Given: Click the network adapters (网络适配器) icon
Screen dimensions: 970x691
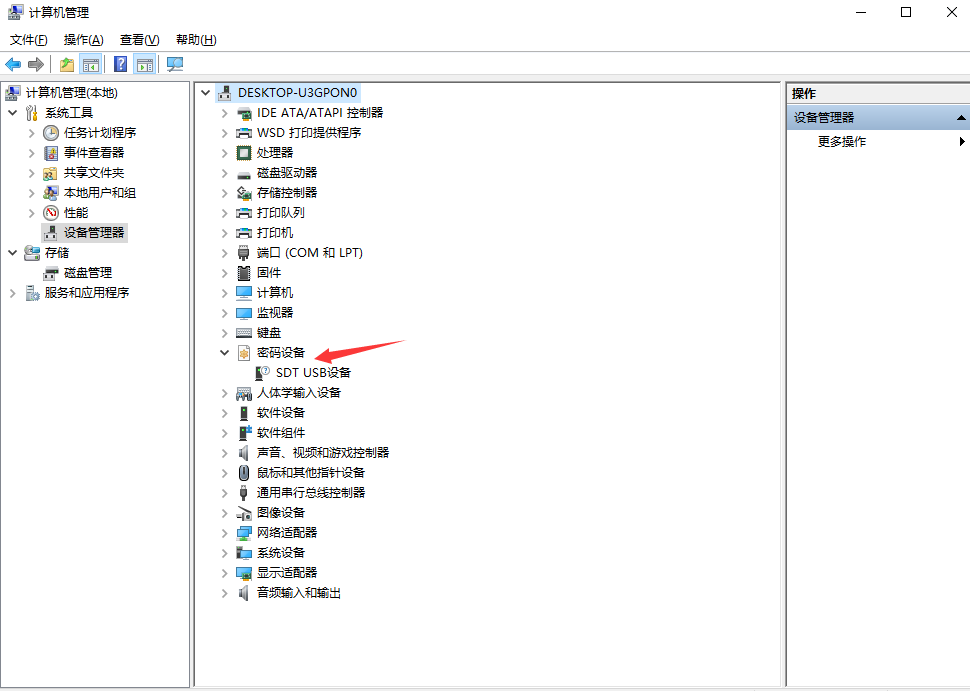Looking at the screenshot, I should 244,533.
